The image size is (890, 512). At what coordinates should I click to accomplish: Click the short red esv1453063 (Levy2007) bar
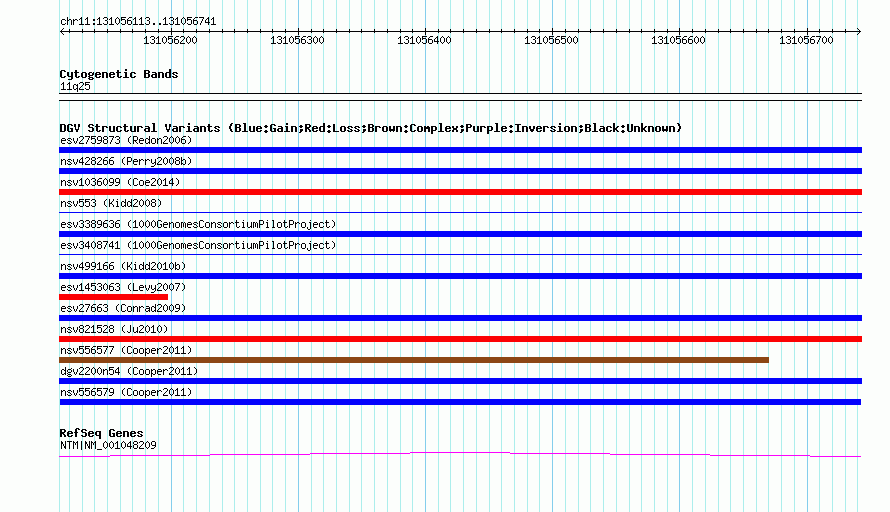pyautogui.click(x=114, y=297)
